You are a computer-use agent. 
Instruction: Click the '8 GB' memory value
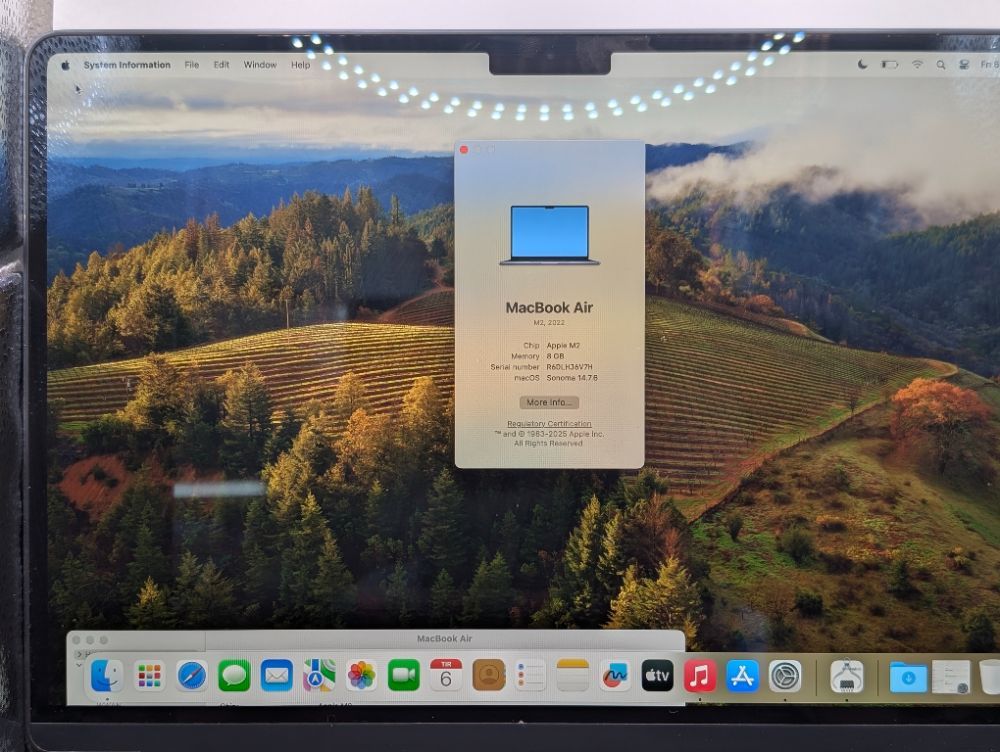(555, 356)
